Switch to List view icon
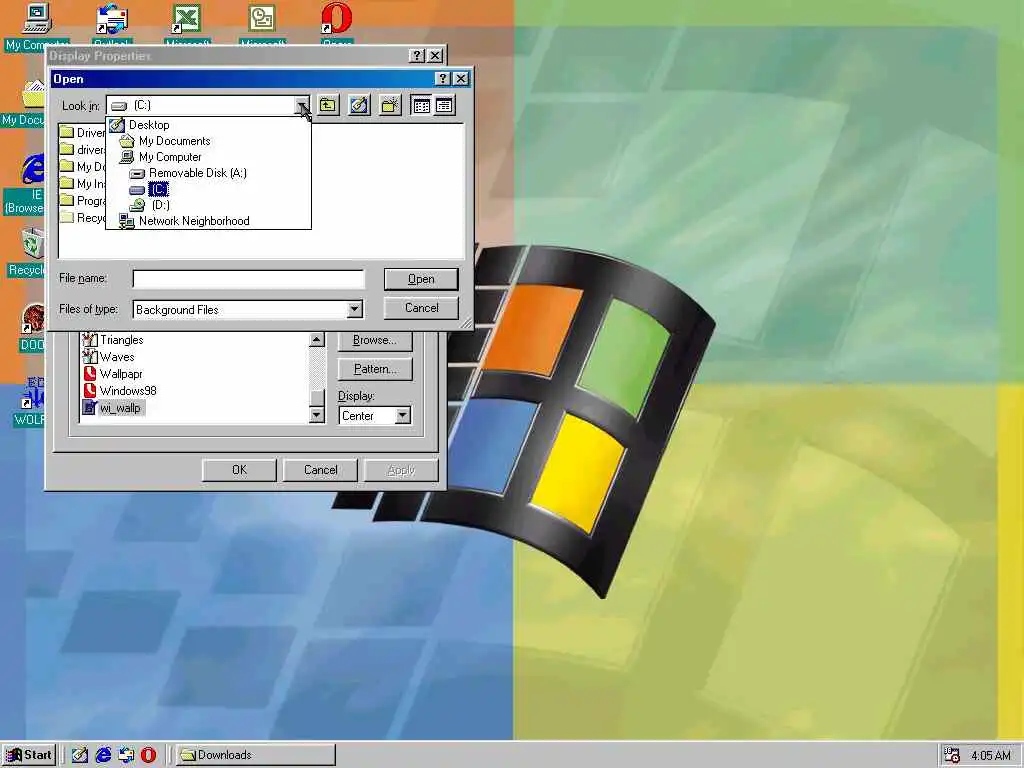Screen dimensions: 1024x768 (421, 105)
